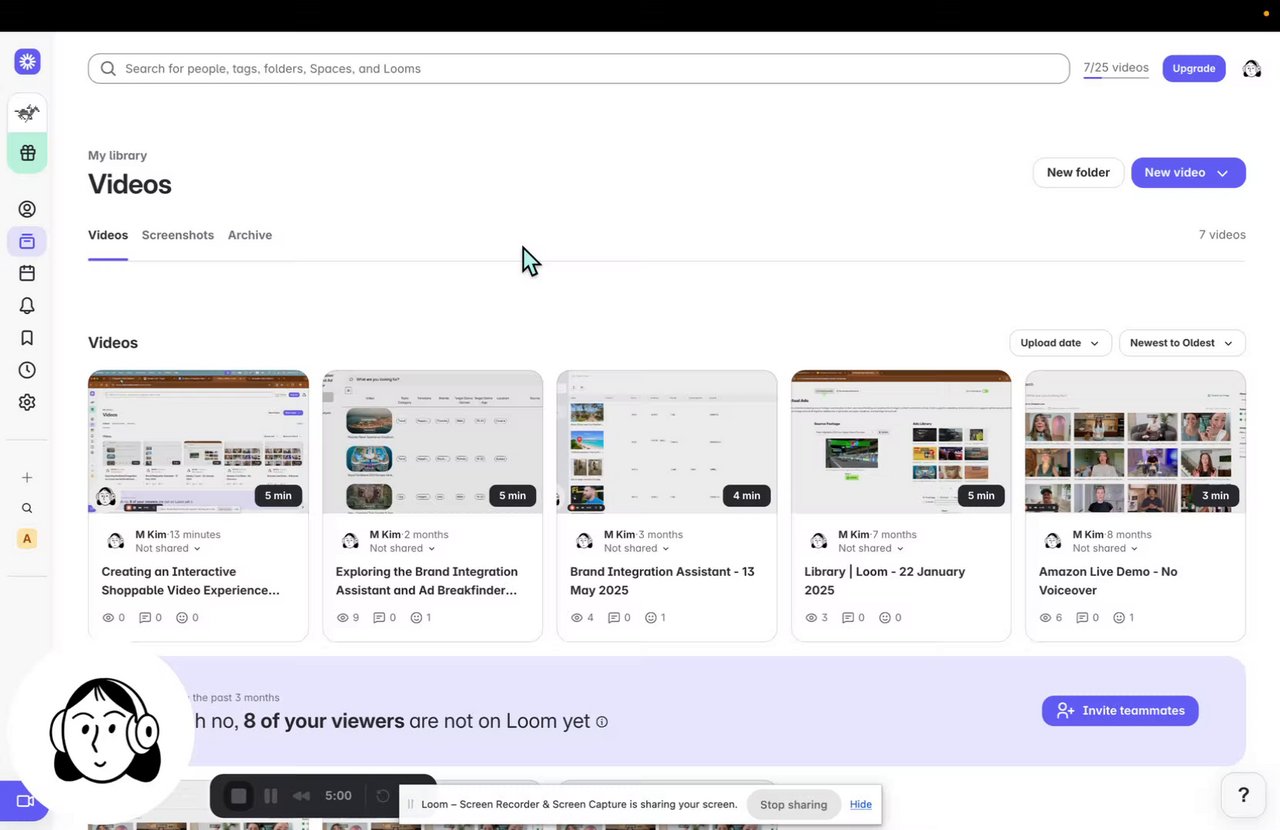Click the reactions smiley on Brand Integration Assistant - 13 May
1280x830 pixels.
[651, 618]
